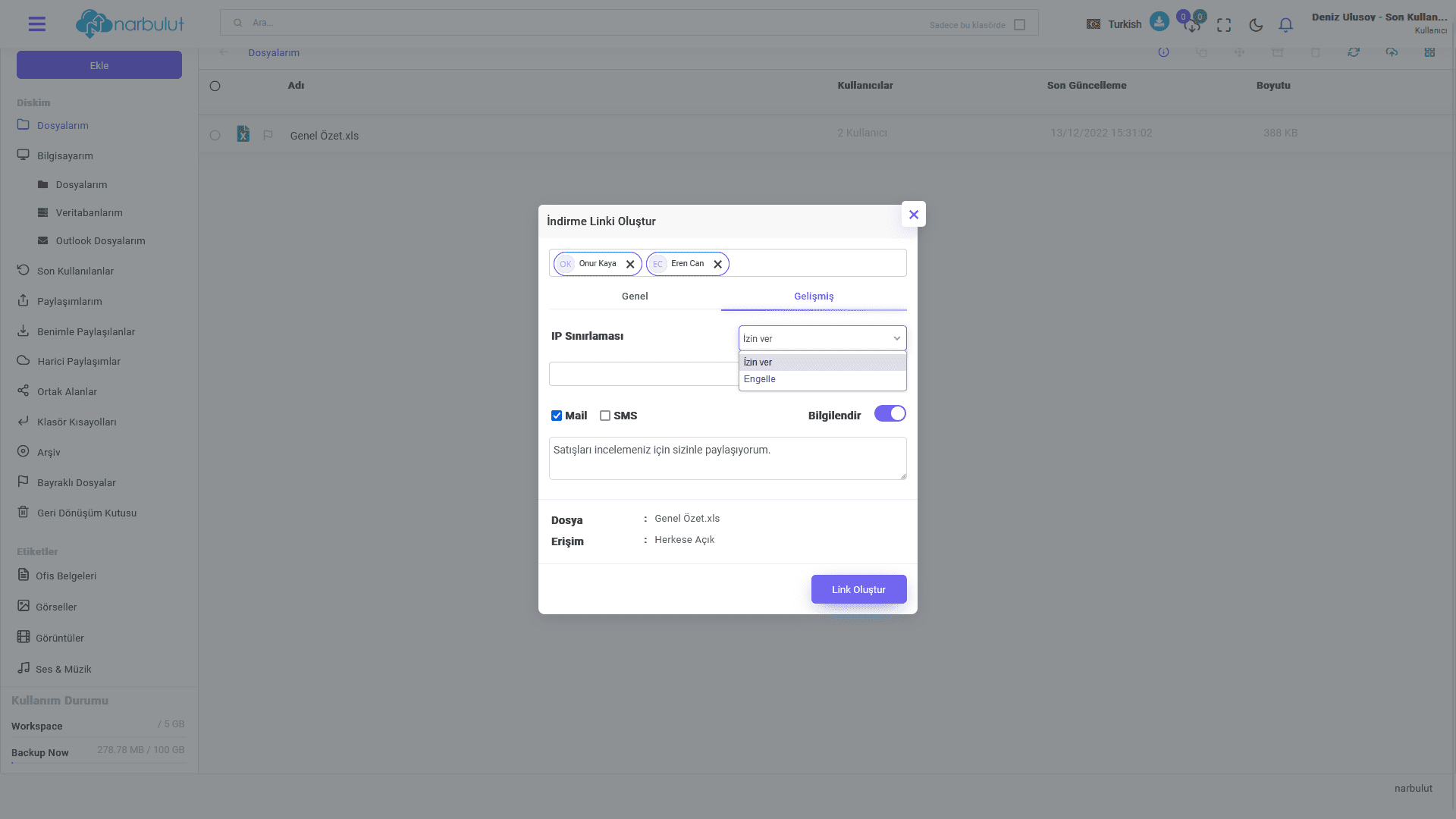The image size is (1456, 819).
Task: Toggle dark mode moon icon
Action: pos(1256,25)
